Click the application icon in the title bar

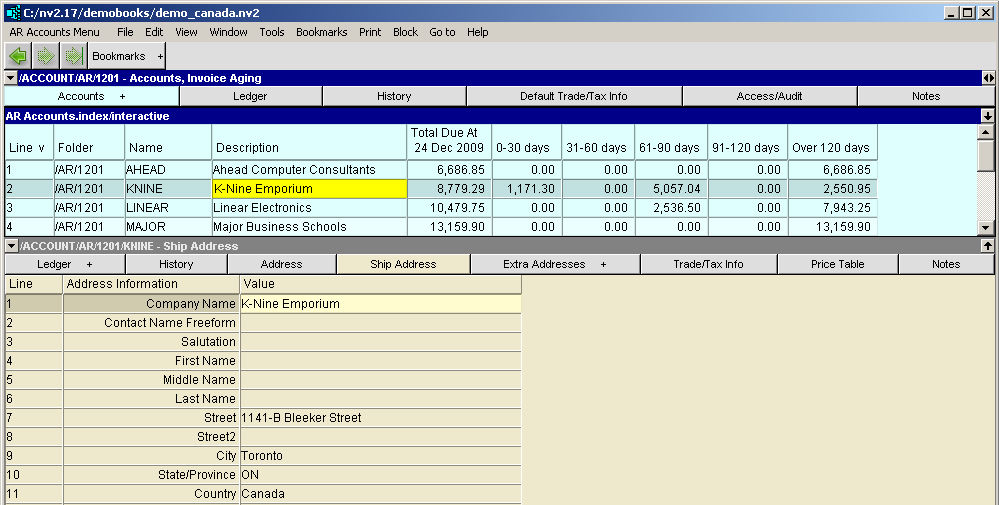tap(12, 12)
